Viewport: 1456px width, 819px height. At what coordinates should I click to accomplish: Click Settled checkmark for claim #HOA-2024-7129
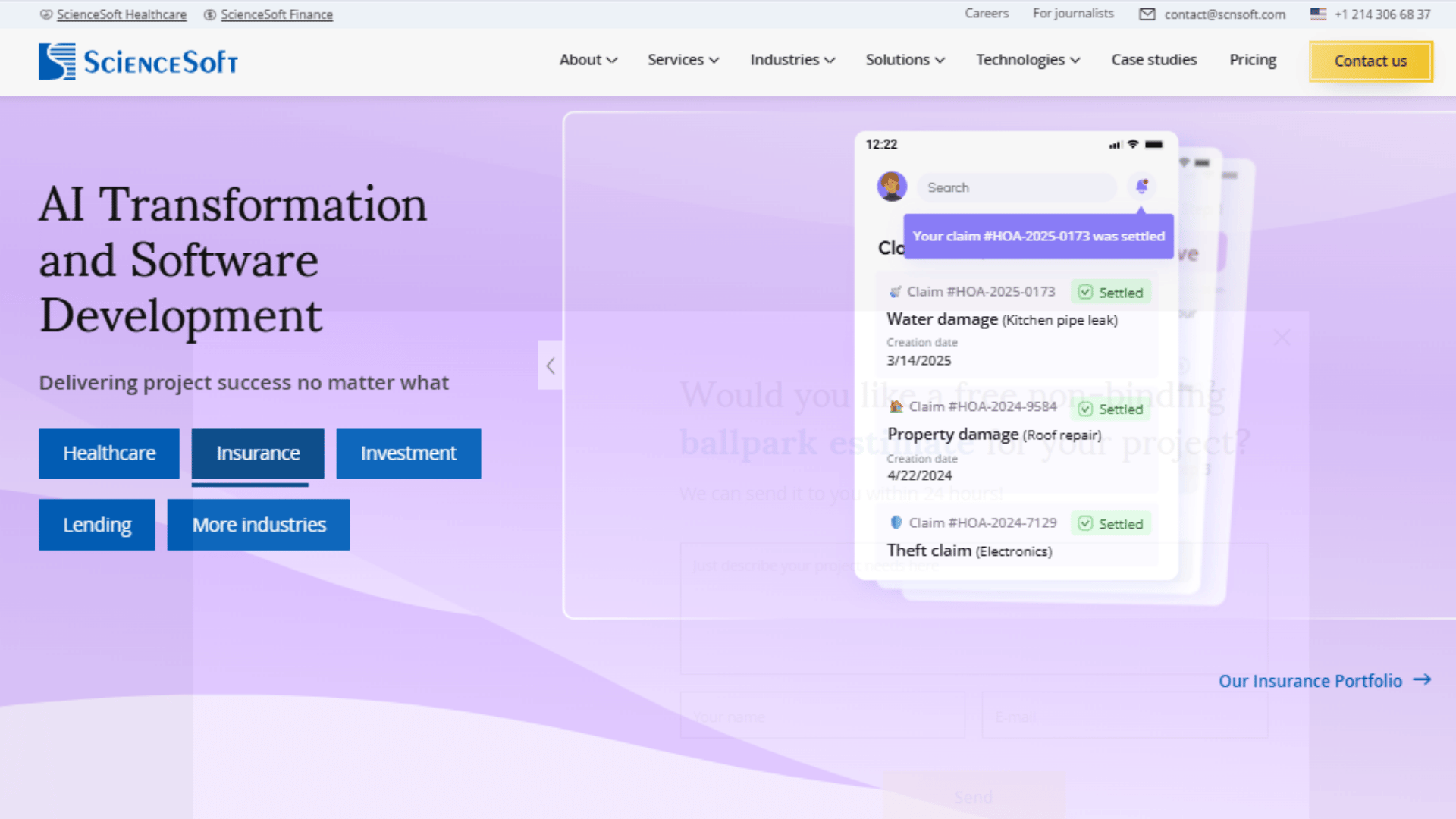(x=1085, y=523)
